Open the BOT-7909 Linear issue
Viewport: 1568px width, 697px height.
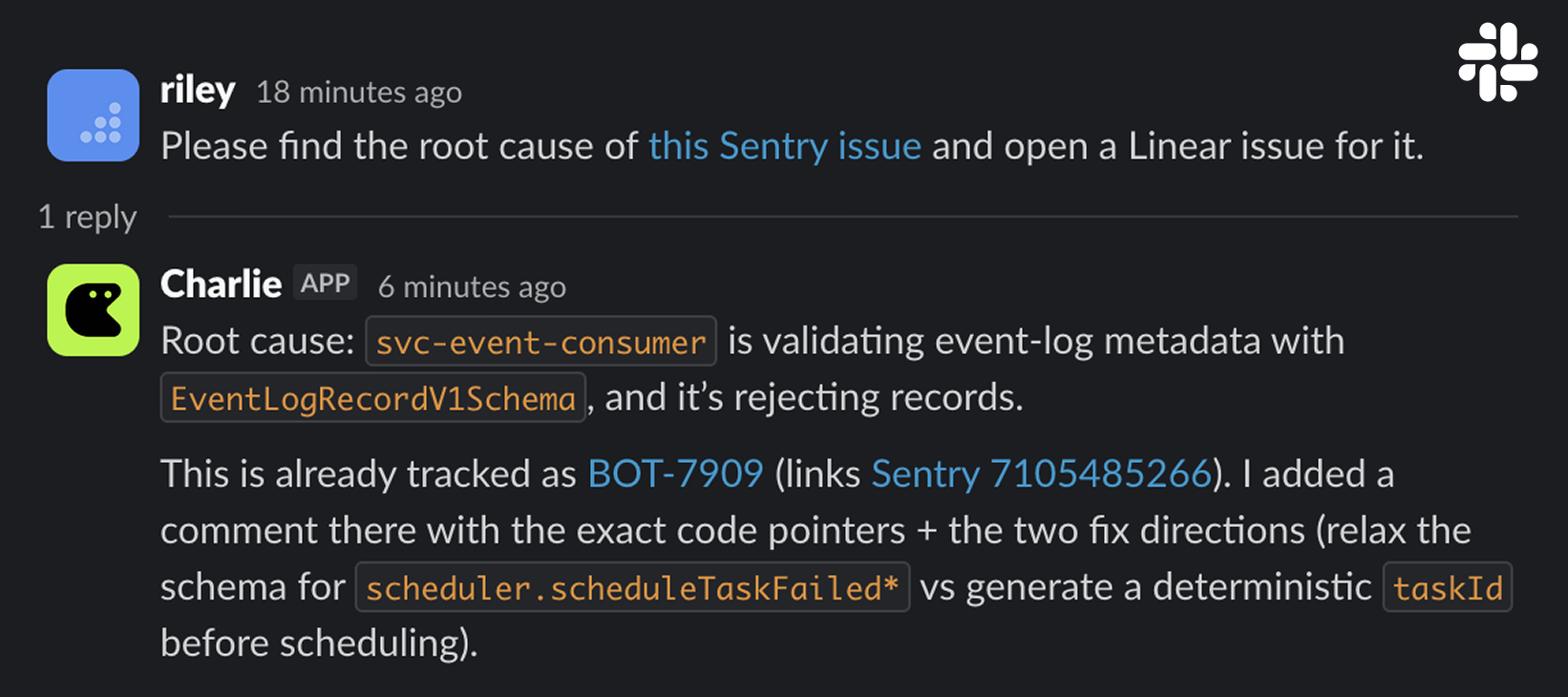(x=675, y=474)
